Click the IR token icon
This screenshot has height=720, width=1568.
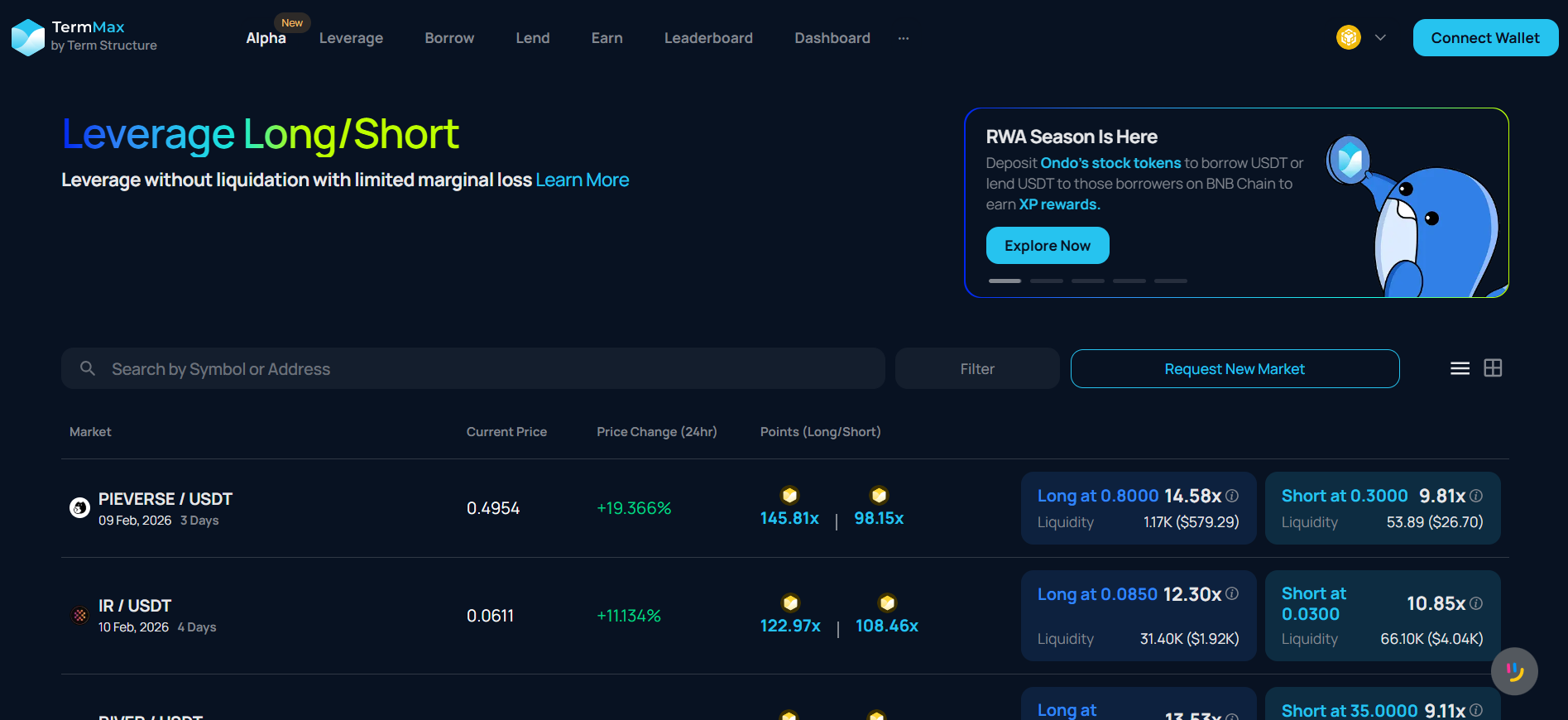pyautogui.click(x=80, y=616)
